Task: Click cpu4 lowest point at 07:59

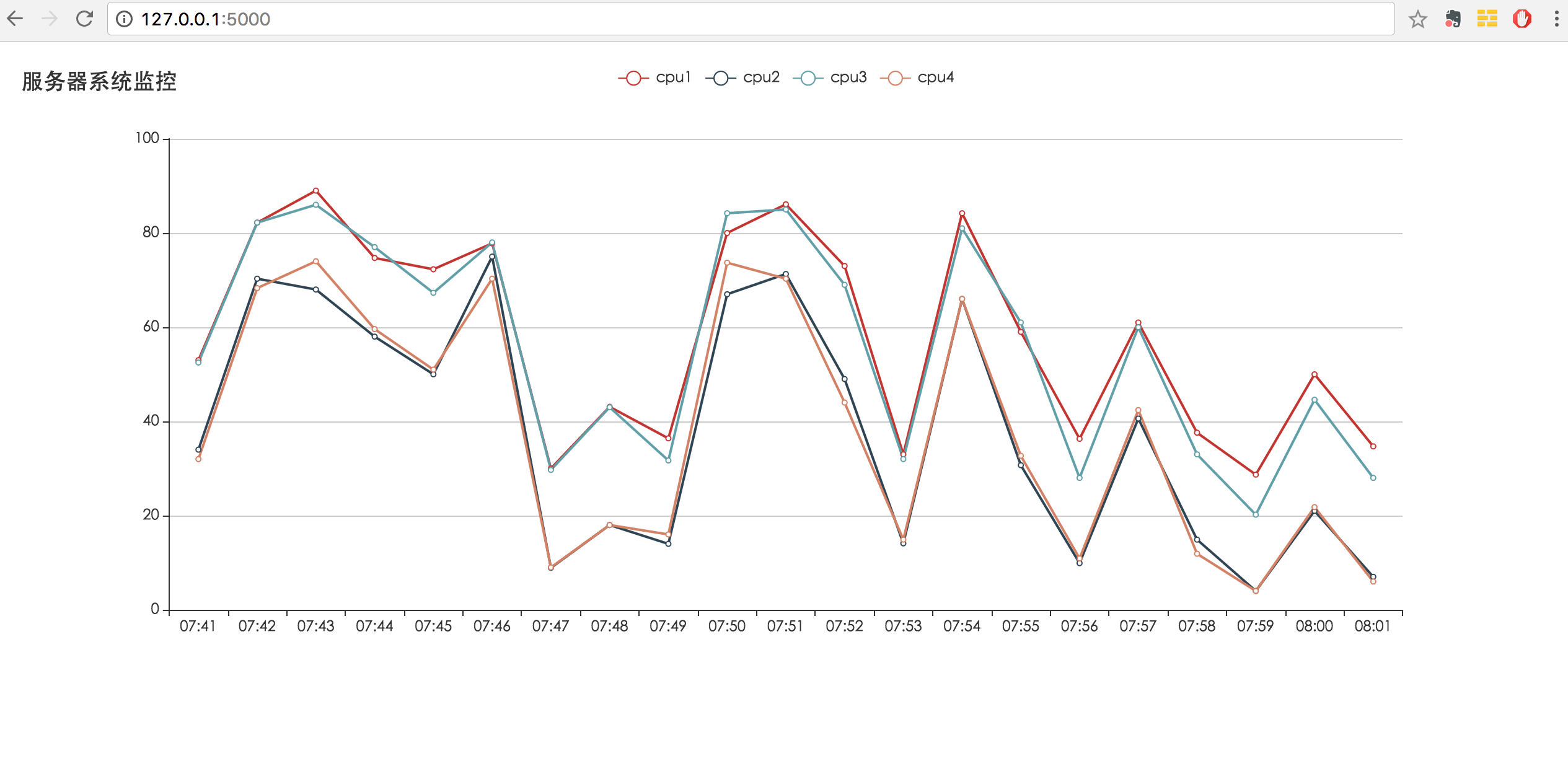Action: [x=1256, y=591]
